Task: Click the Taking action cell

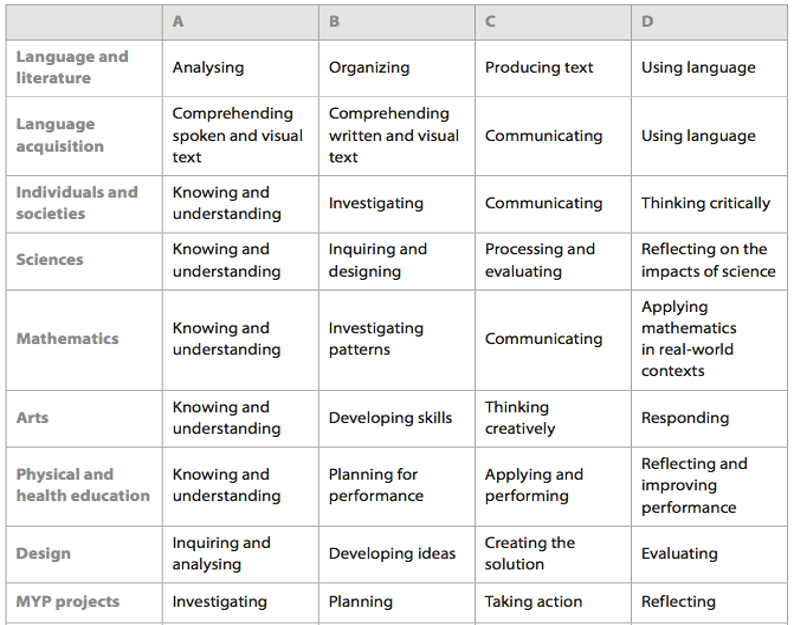Action: tap(533, 602)
